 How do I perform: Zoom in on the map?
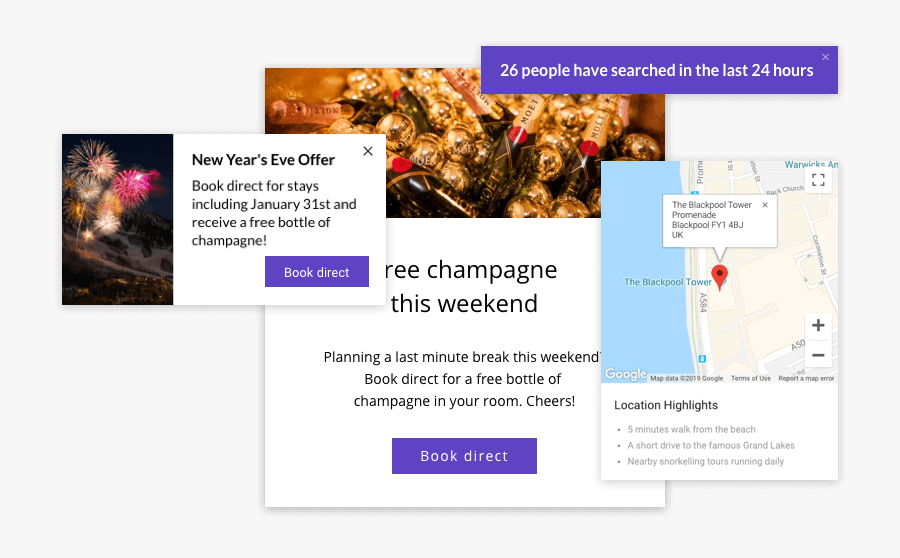click(x=818, y=325)
